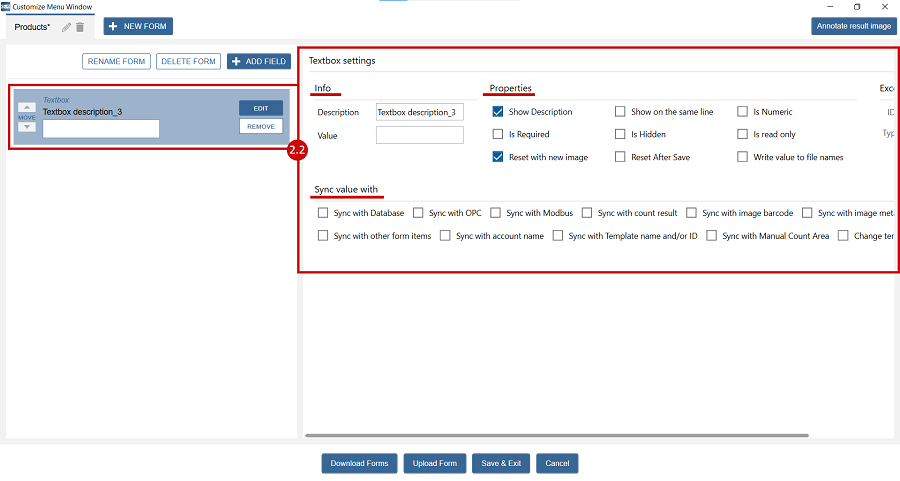The image size is (900, 481).
Task: Remove the Textbox description_3 field
Action: (260, 126)
